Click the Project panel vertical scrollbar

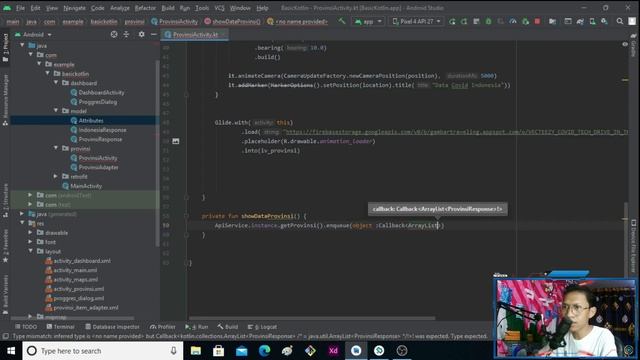158,153
